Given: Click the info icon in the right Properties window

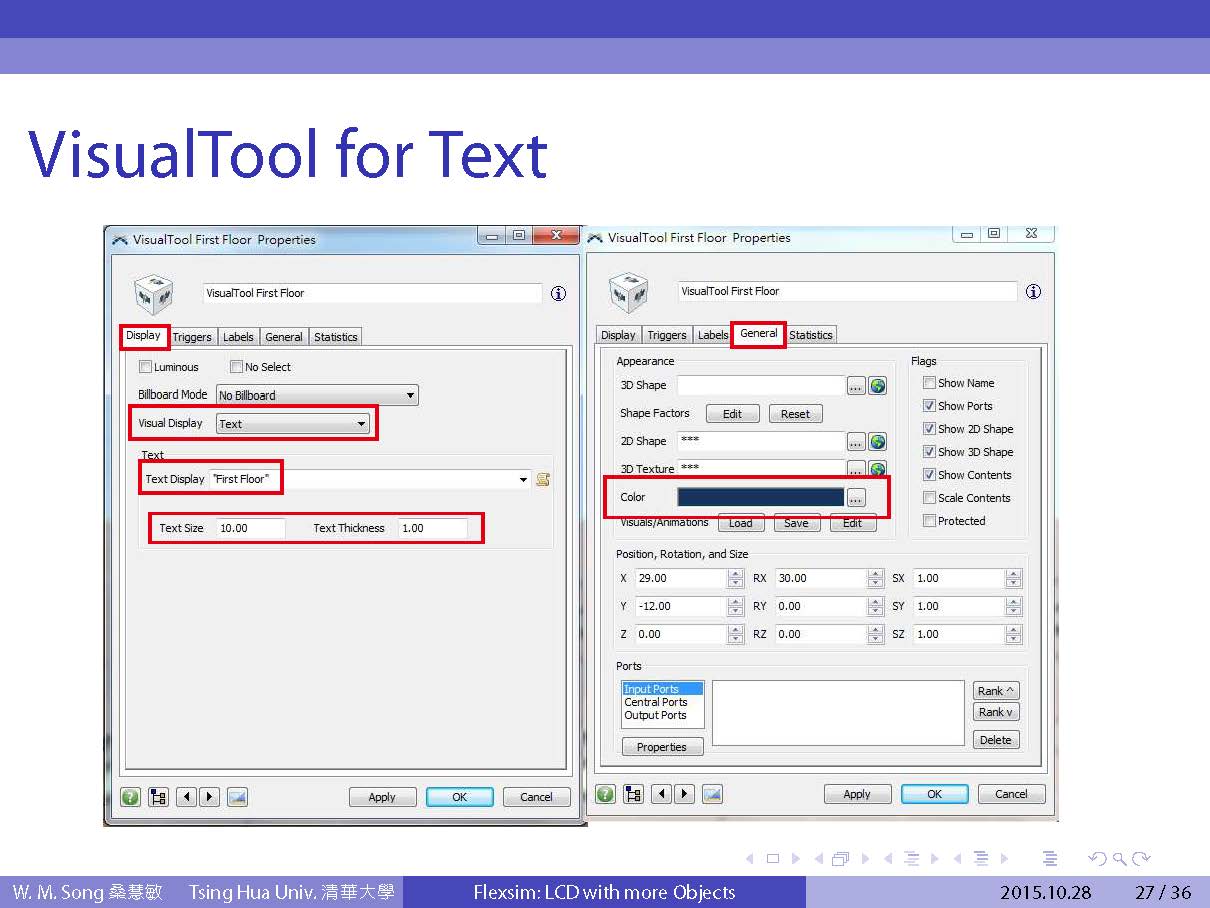Looking at the screenshot, I should pyautogui.click(x=1033, y=291).
